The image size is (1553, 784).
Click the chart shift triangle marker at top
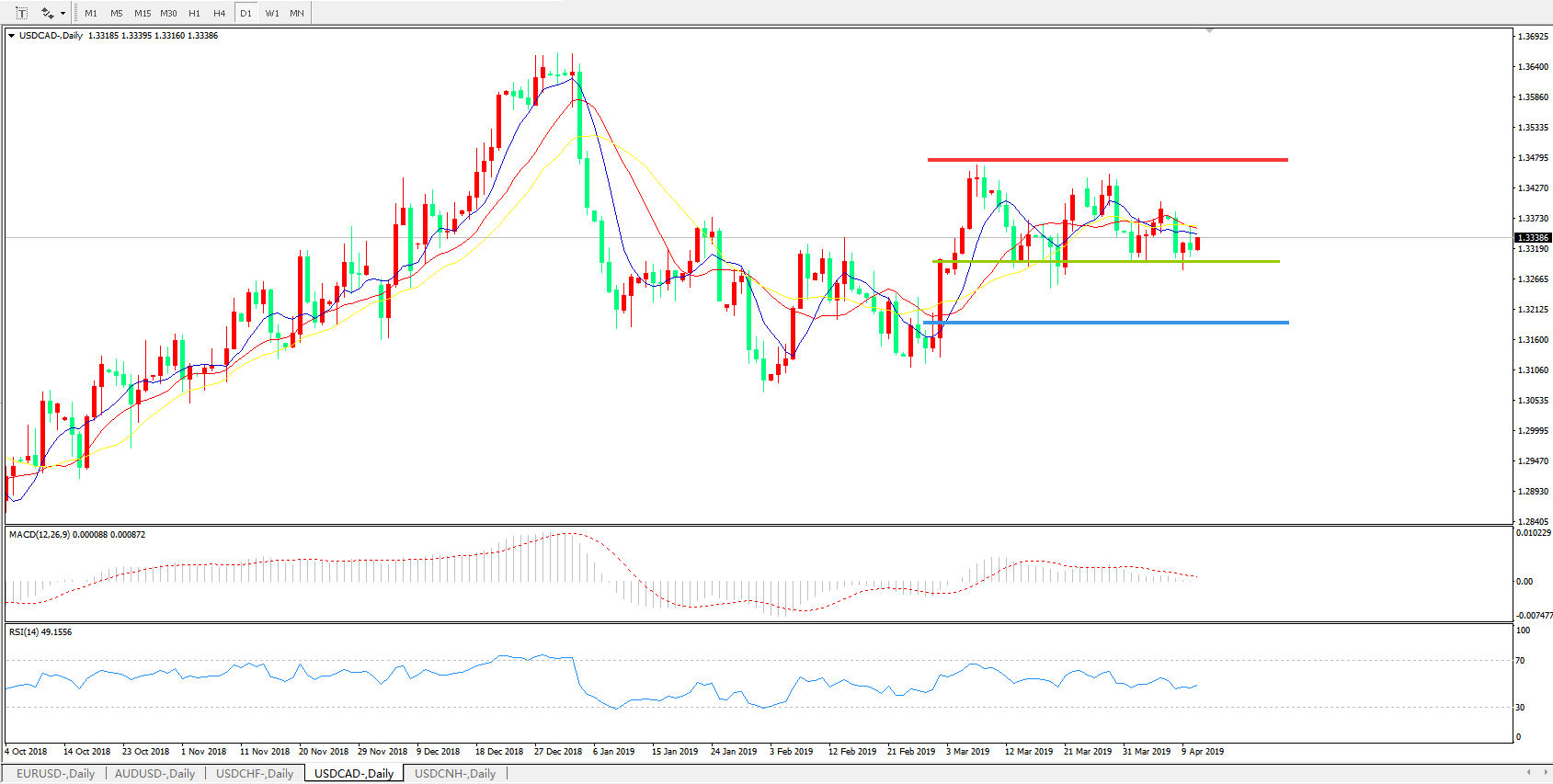pyautogui.click(x=1210, y=31)
